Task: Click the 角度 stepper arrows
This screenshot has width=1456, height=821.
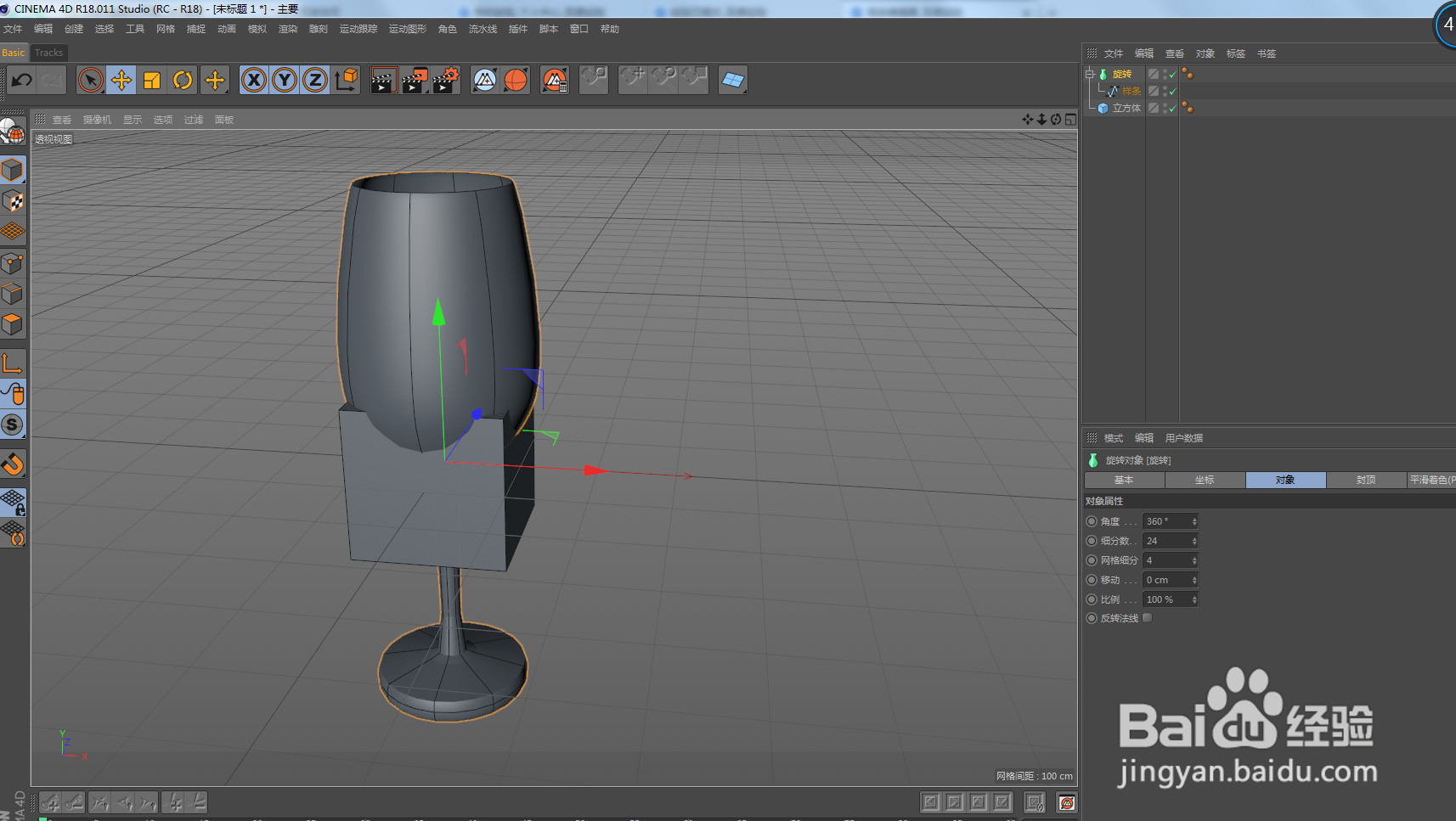Action: 1194,521
